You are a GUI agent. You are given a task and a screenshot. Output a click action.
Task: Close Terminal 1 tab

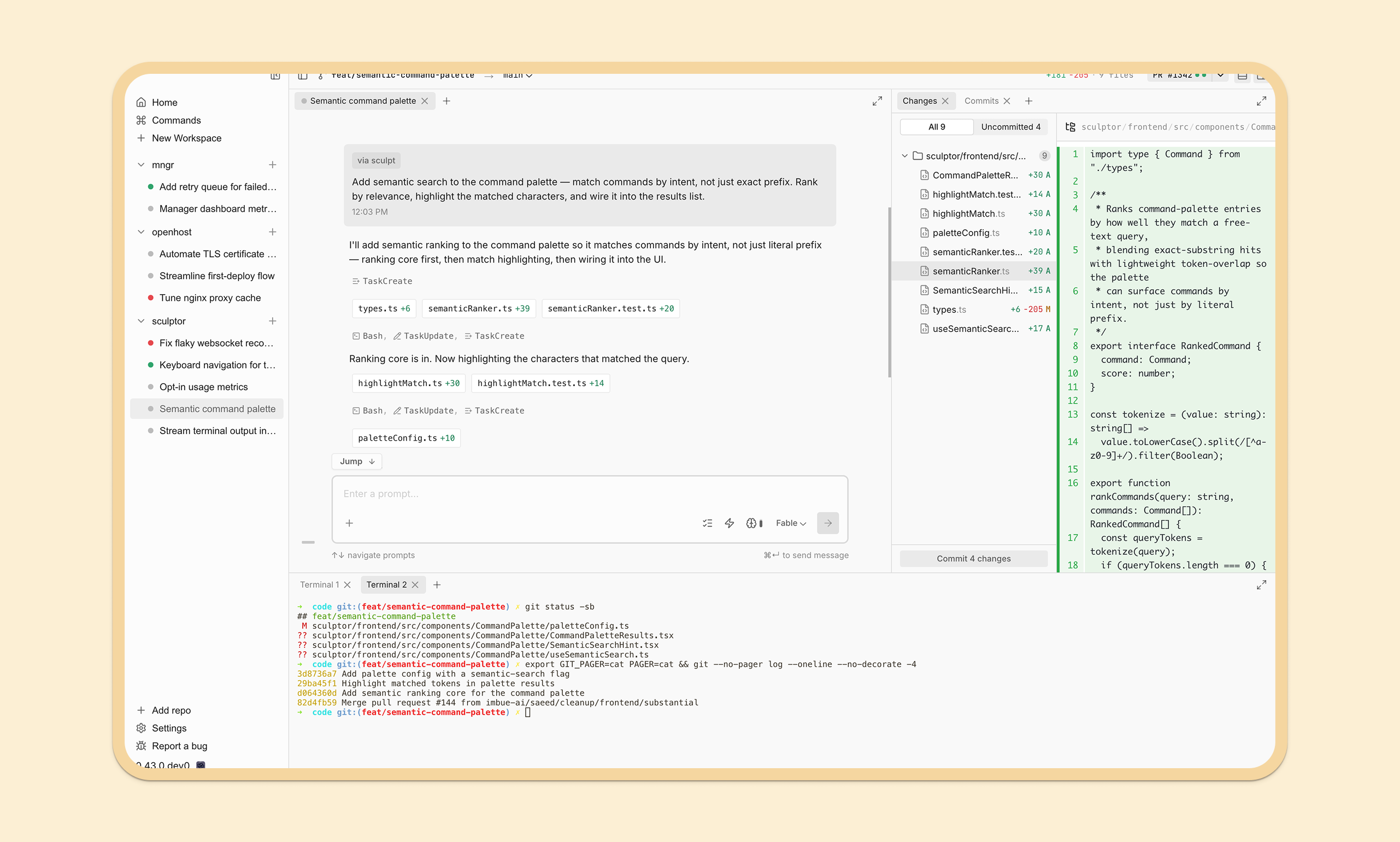pos(348,585)
